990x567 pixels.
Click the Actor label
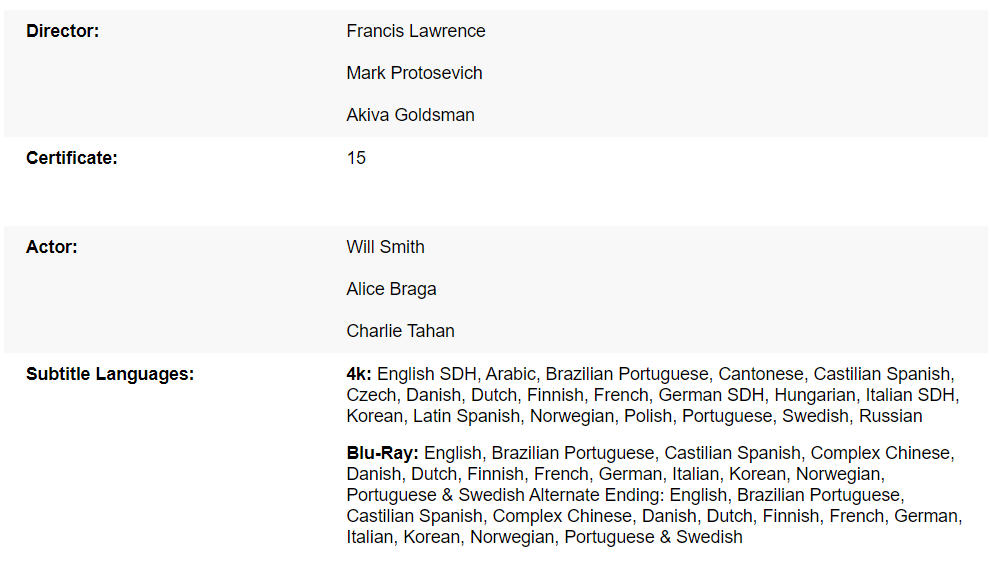click(52, 247)
